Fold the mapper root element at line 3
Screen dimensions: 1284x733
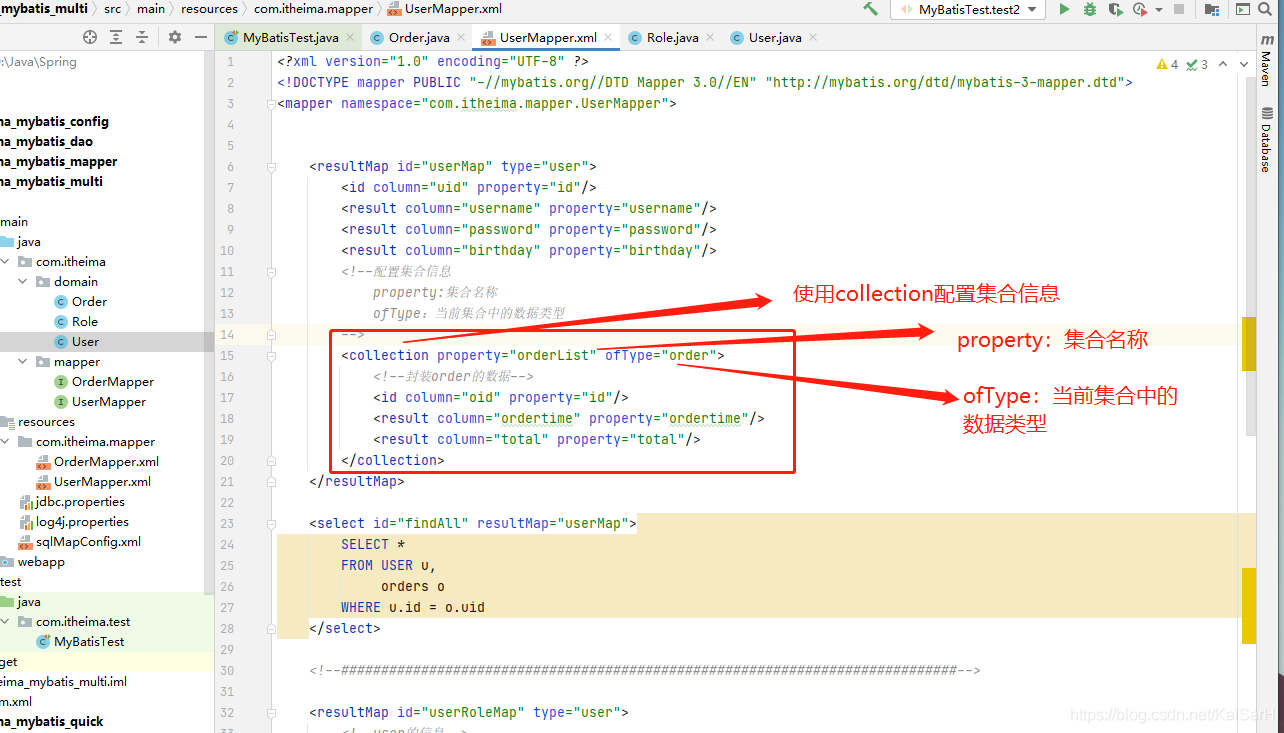(x=270, y=104)
